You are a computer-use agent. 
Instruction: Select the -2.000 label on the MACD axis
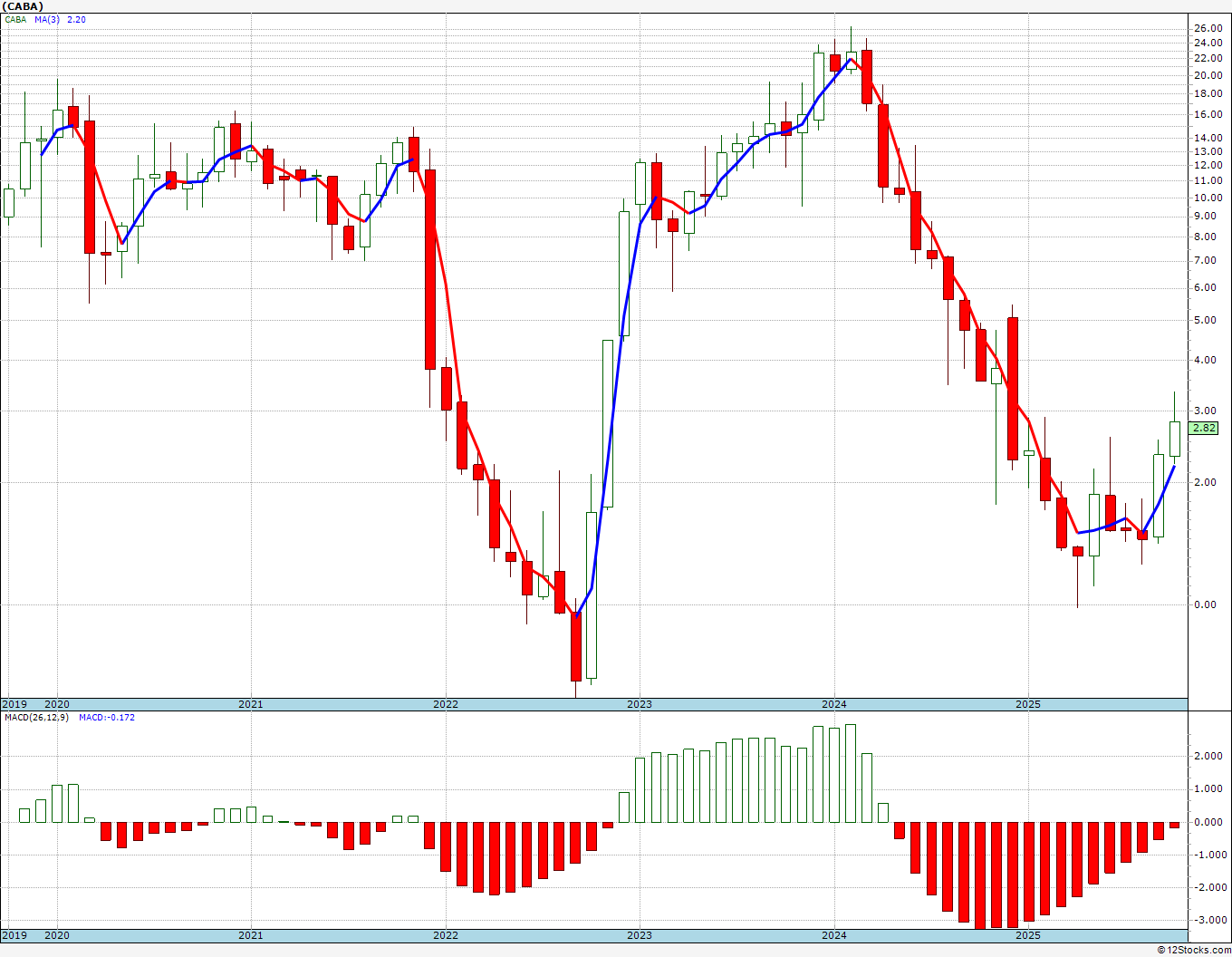[1208, 887]
